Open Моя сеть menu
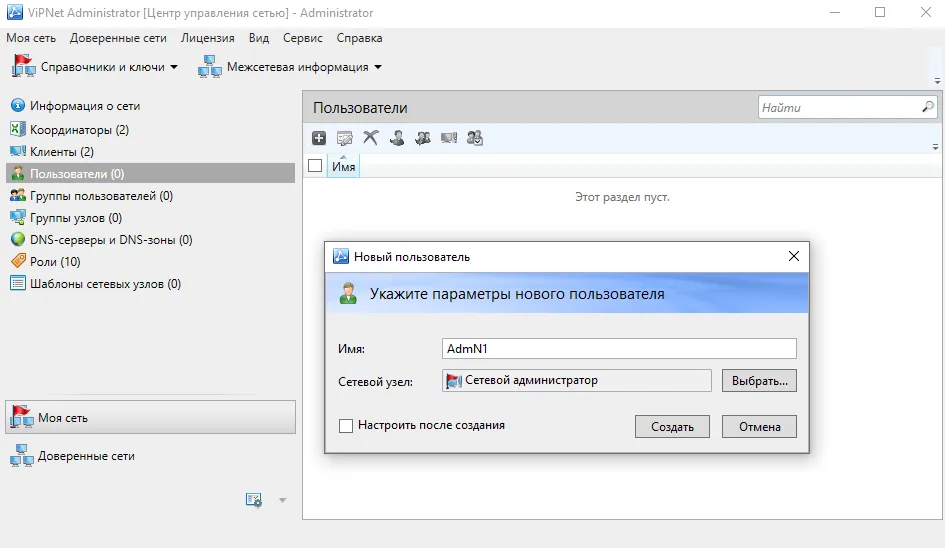The width and height of the screenshot is (945, 548). point(31,37)
